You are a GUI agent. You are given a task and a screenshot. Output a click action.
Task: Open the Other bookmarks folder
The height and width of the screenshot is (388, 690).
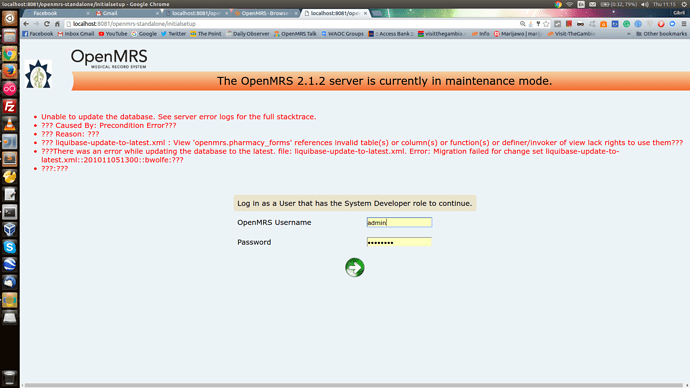[x=661, y=33]
